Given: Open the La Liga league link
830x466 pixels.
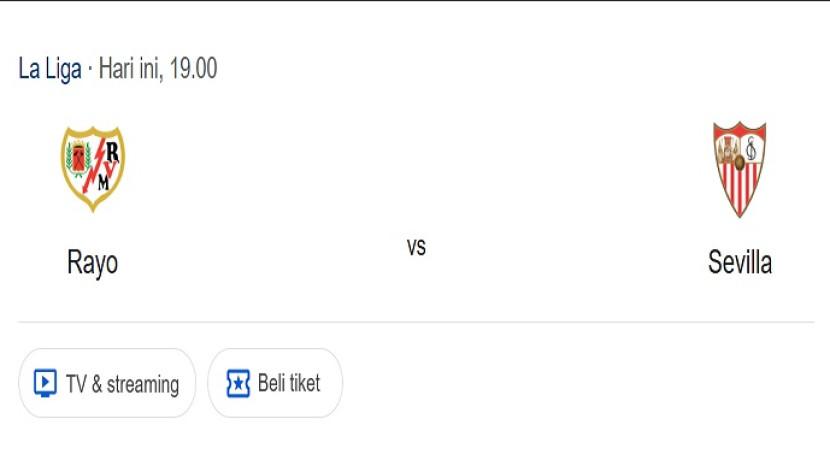Looking at the screenshot, I should pos(50,70).
